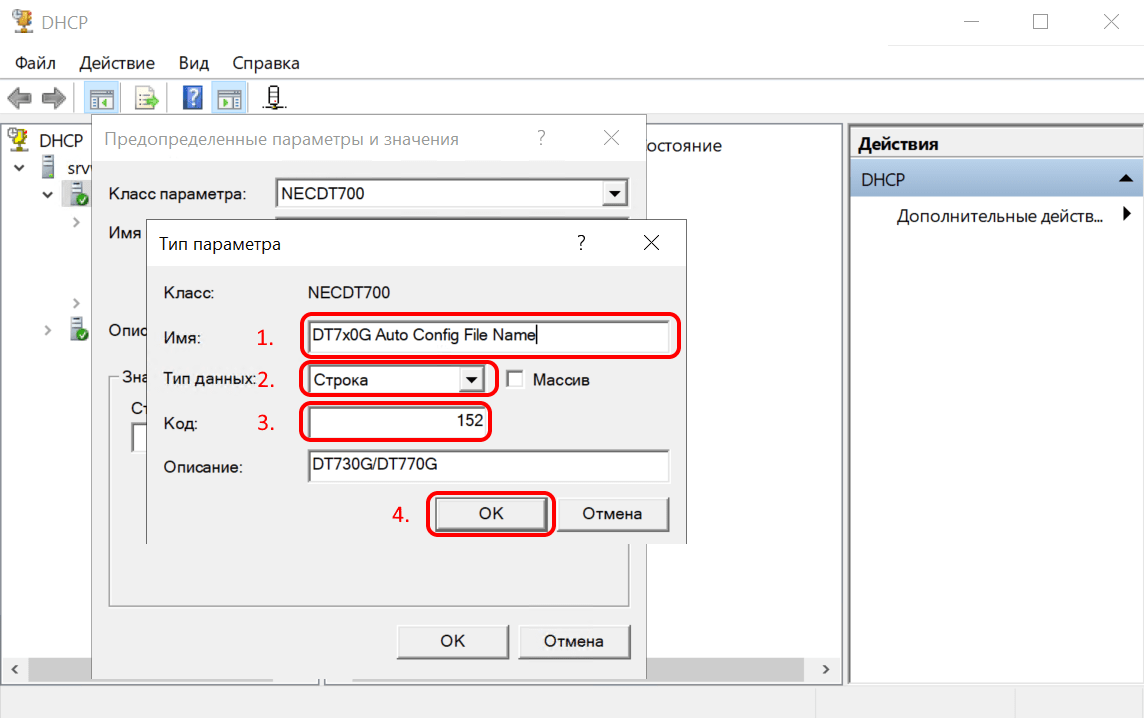1144x718 pixels.
Task: Collapse the srv server tree node
Action: tap(20, 168)
